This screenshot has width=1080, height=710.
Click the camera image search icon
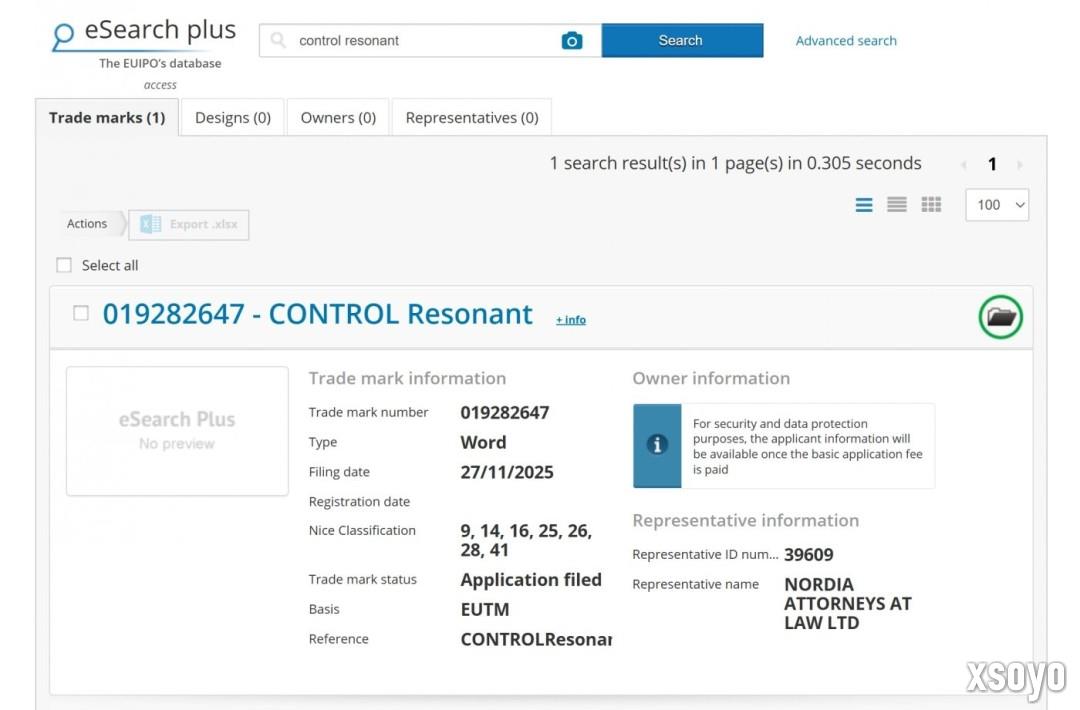click(x=572, y=41)
